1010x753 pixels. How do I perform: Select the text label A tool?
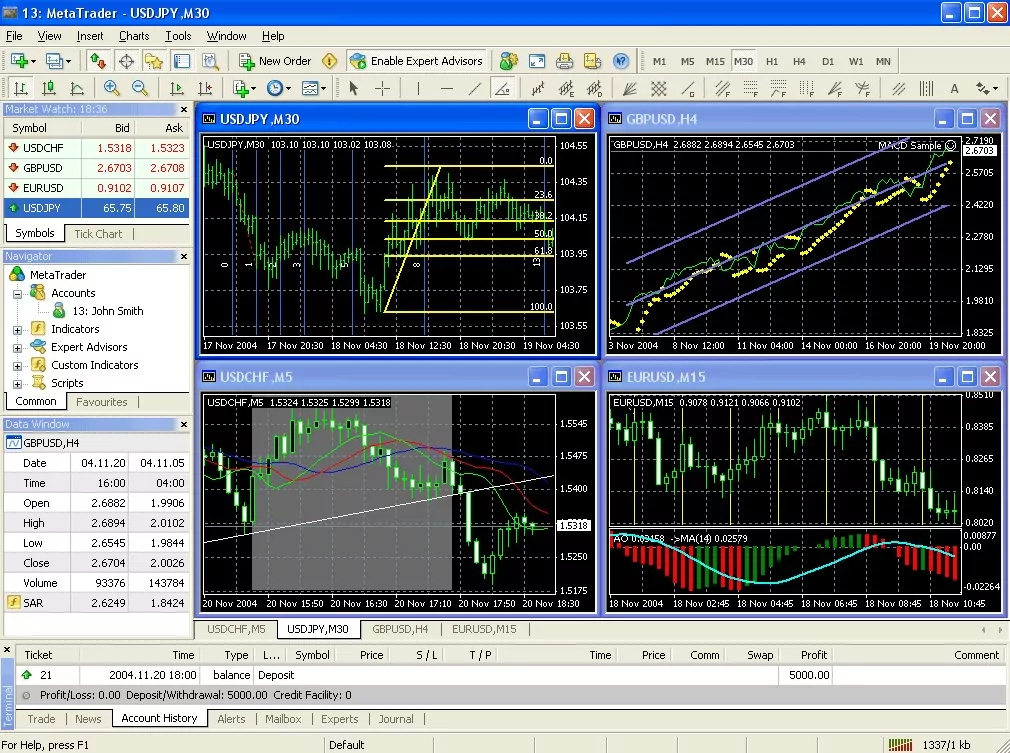(x=954, y=89)
